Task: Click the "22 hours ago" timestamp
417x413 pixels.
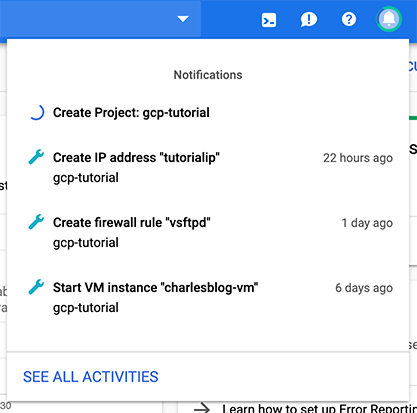Action: click(358, 158)
